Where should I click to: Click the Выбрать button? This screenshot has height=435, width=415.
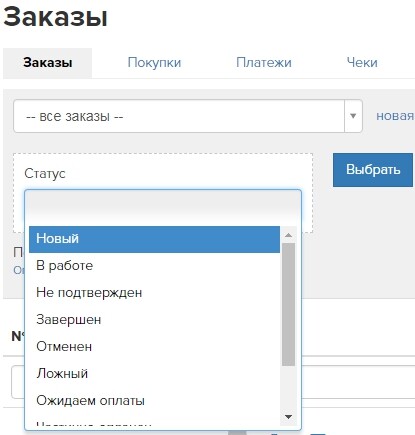coord(373,170)
